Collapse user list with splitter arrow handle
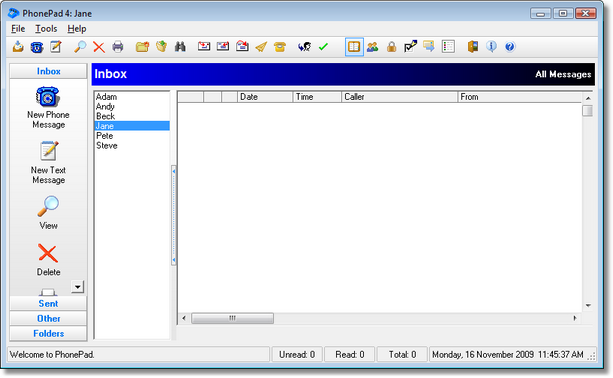The width and height of the screenshot is (613, 378). click(x=174, y=215)
